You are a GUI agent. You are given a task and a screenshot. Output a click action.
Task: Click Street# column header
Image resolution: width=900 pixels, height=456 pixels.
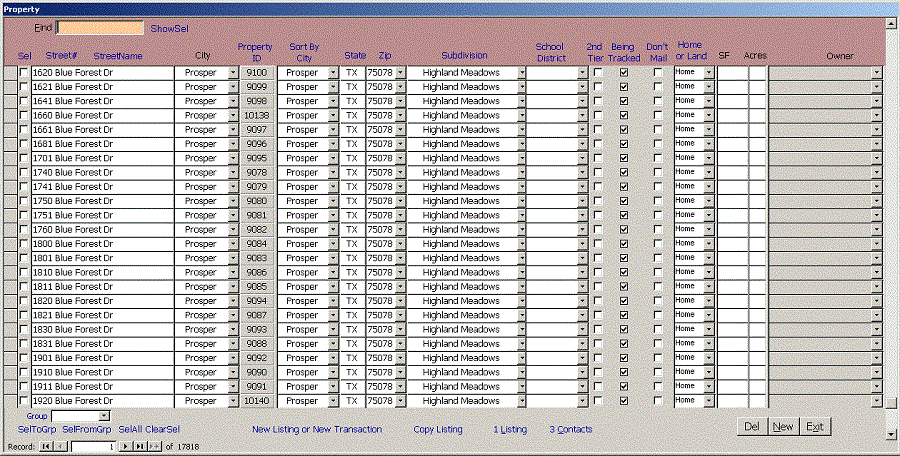tap(61, 56)
